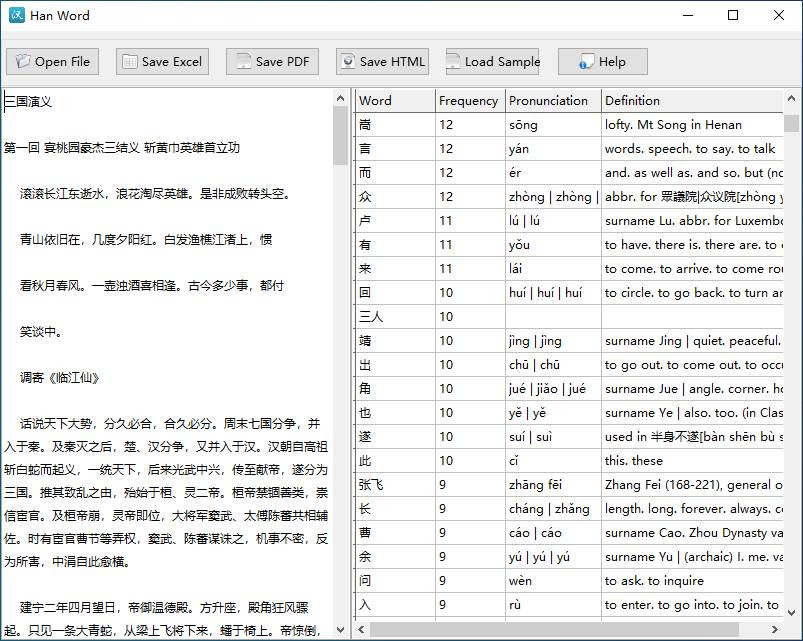Select pronunciation cell 'yán'
This screenshot has width=803, height=641.
click(553, 148)
